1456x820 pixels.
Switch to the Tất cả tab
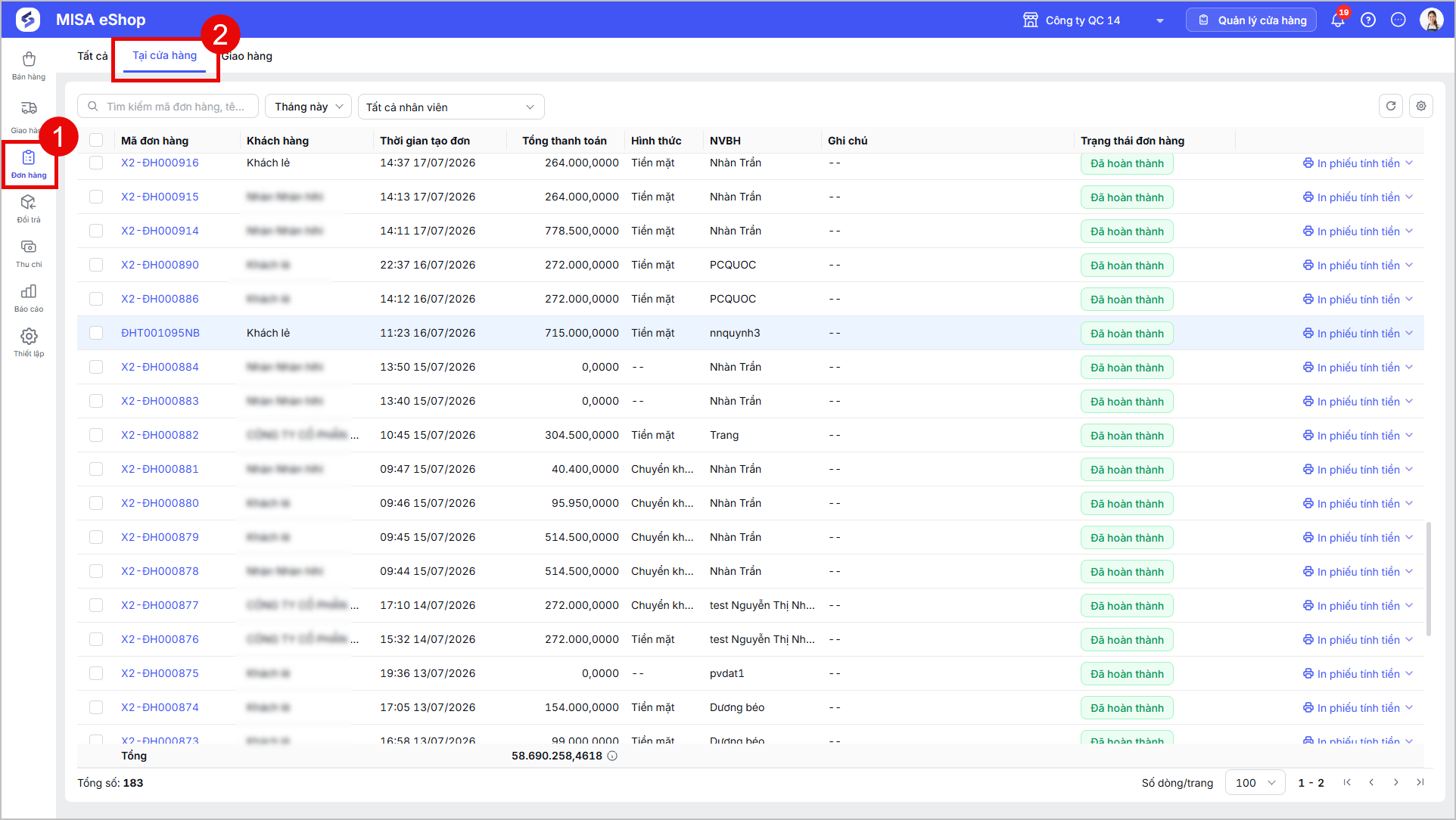click(x=92, y=56)
